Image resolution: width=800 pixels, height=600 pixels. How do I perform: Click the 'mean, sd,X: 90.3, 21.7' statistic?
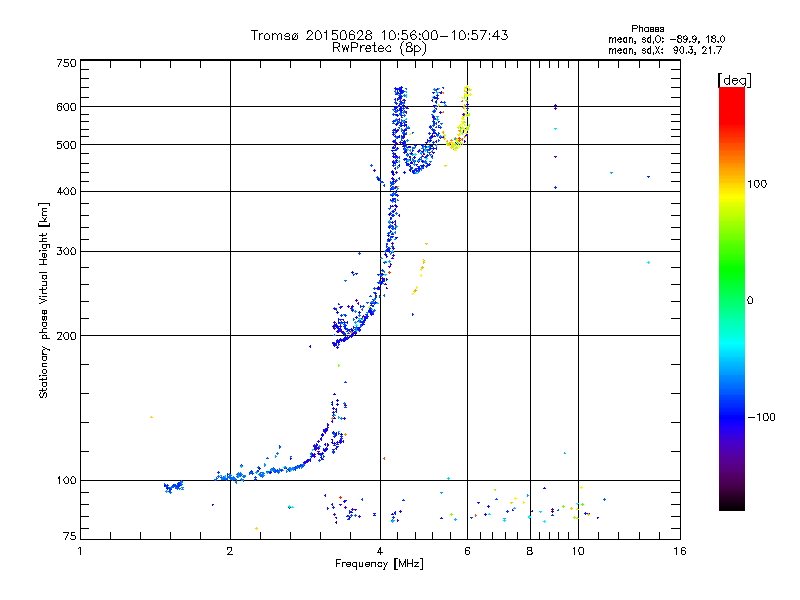[x=665, y=50]
